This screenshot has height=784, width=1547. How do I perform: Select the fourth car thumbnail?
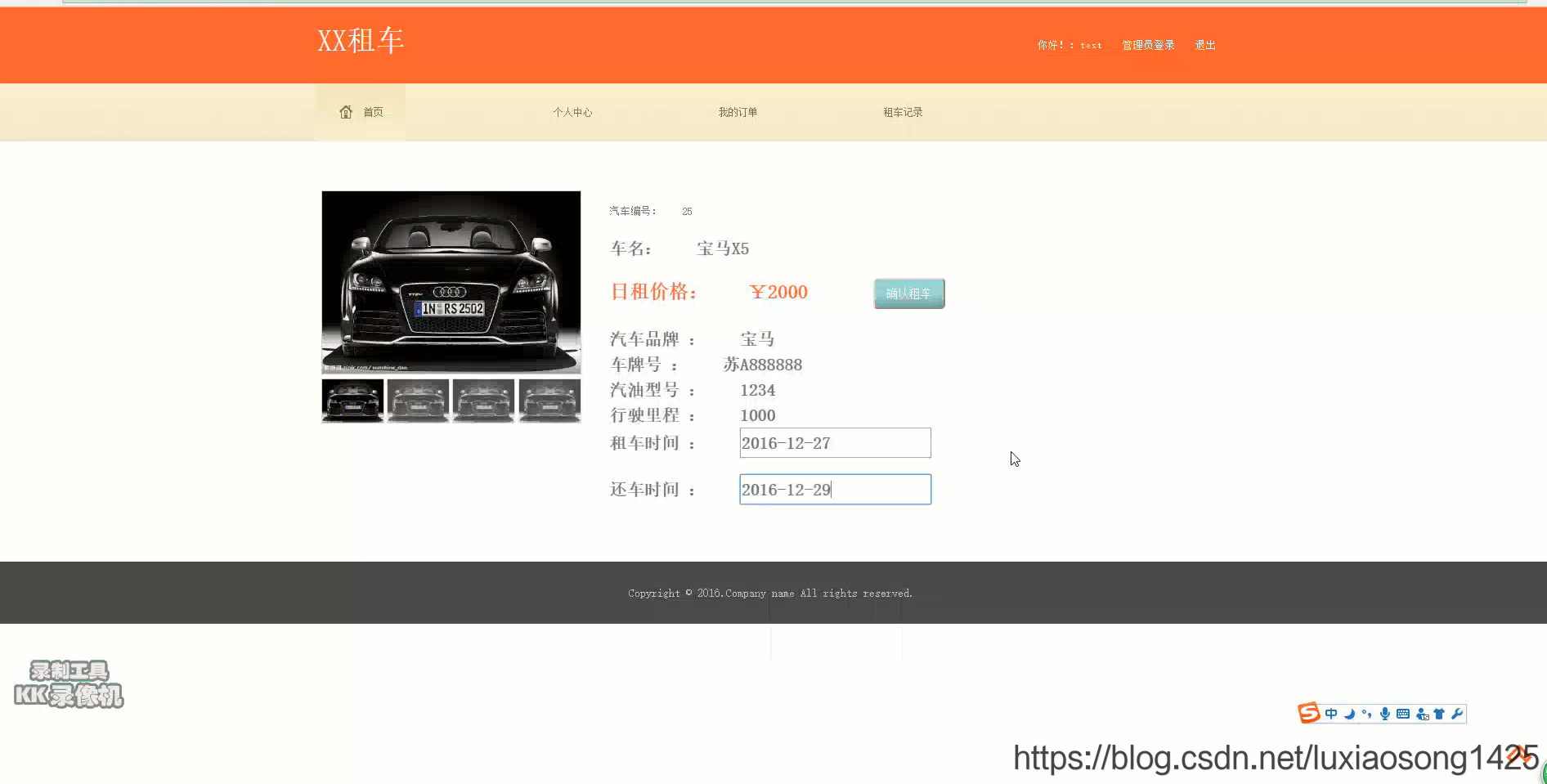[549, 401]
